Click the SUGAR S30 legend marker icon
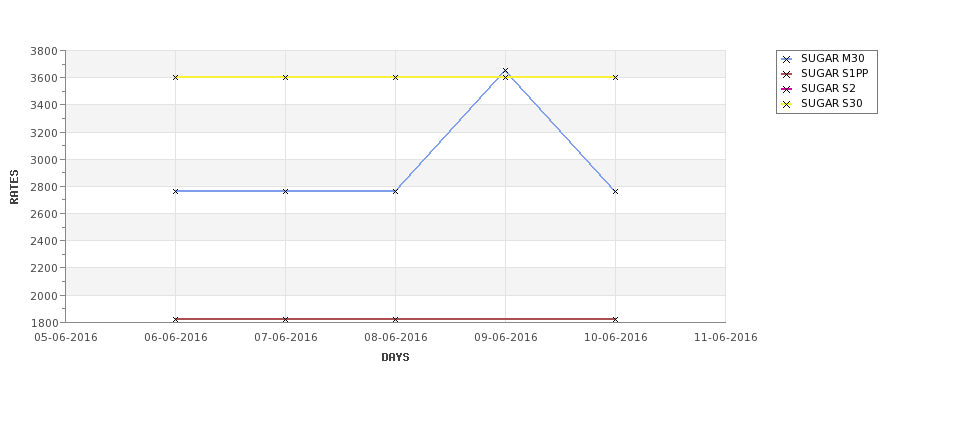The image size is (975, 429). 786,104
